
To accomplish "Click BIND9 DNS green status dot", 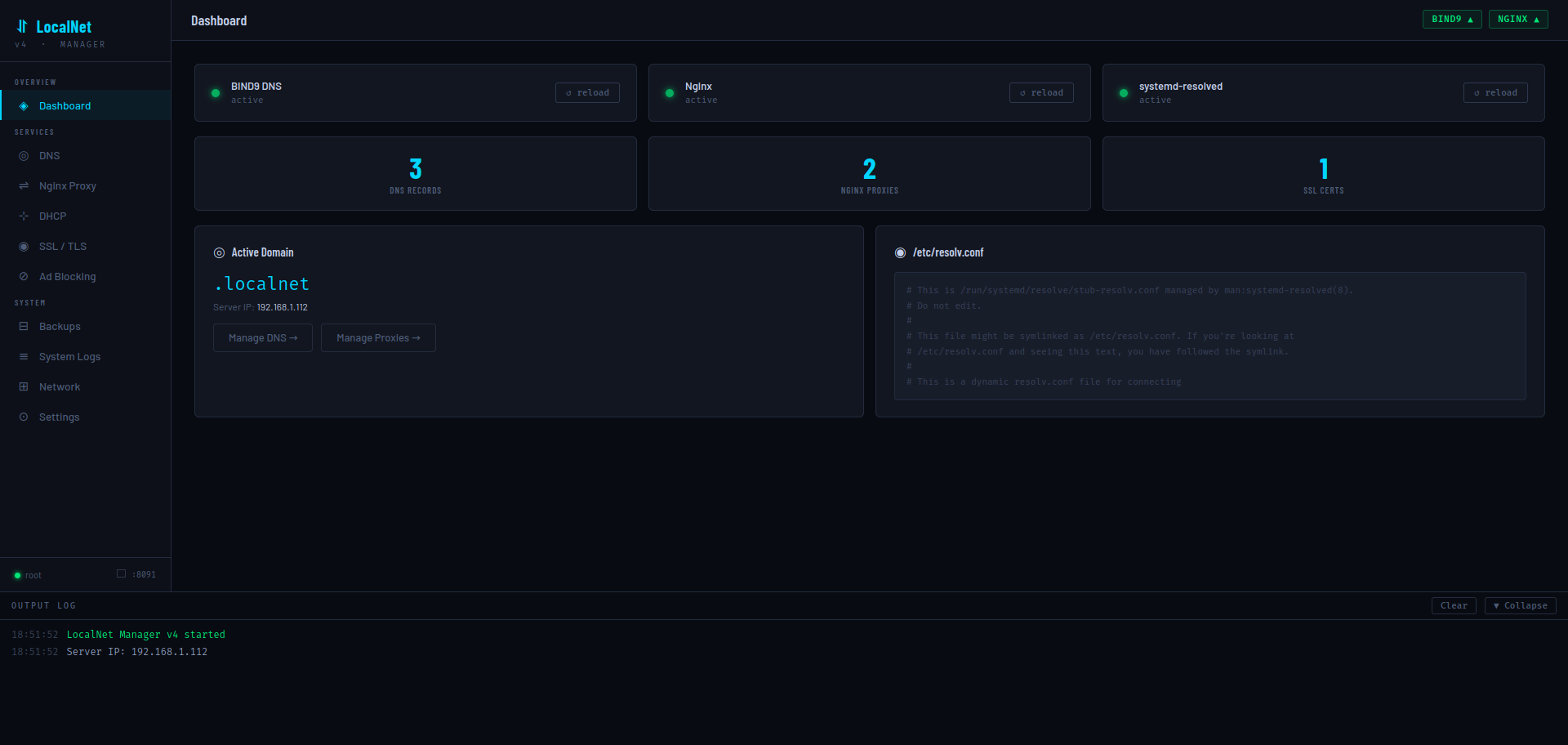I will [216, 93].
